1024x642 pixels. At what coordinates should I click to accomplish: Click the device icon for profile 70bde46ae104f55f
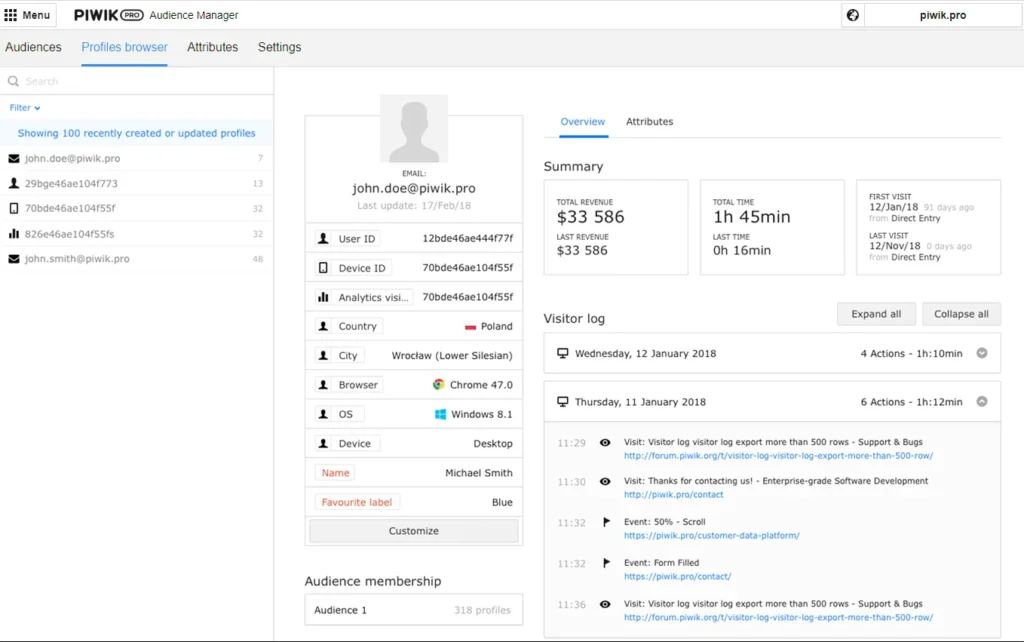pos(14,209)
